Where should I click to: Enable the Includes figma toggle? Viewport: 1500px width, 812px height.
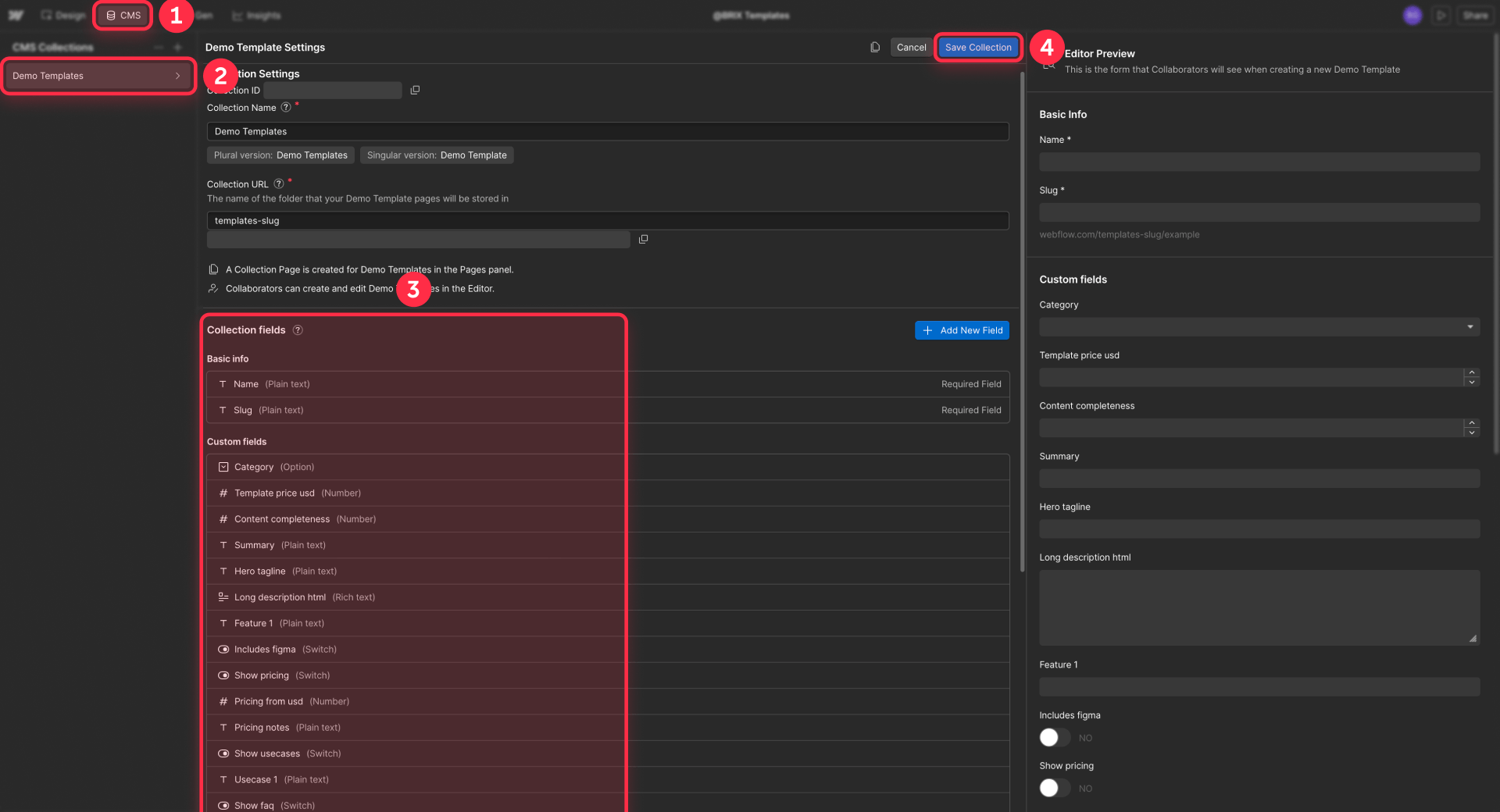coord(1053,737)
